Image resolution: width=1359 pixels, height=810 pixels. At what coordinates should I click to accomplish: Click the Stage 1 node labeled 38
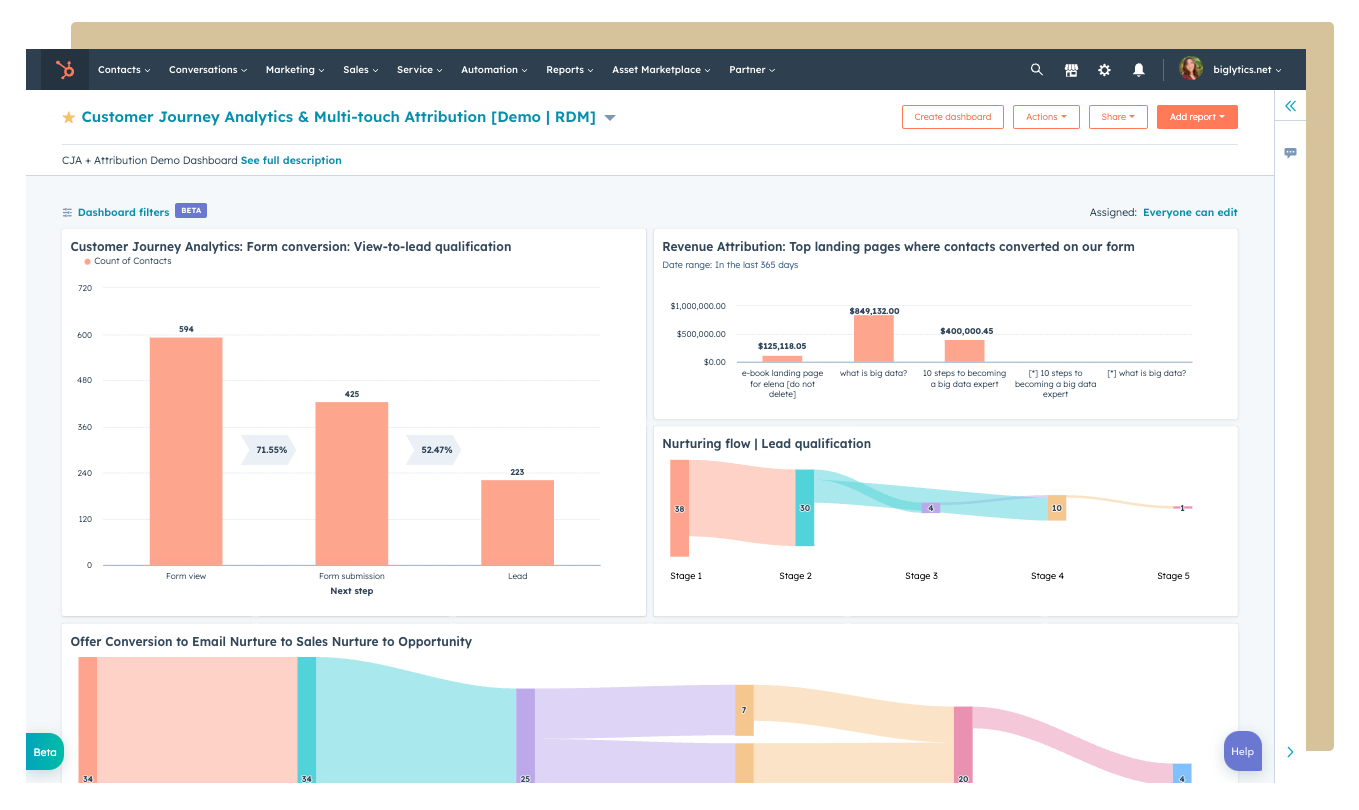click(680, 508)
